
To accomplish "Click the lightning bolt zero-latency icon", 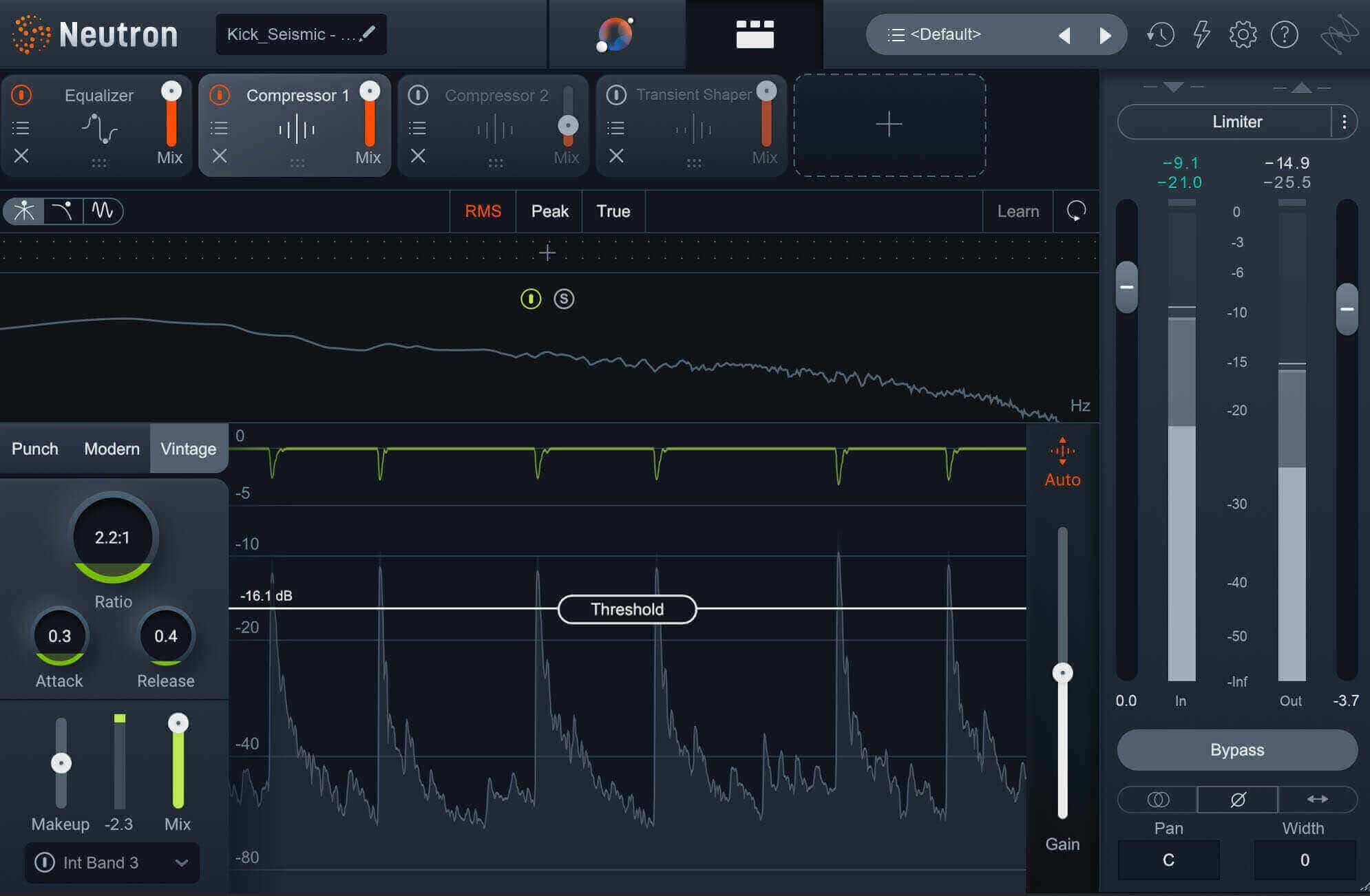I will pos(1201,34).
